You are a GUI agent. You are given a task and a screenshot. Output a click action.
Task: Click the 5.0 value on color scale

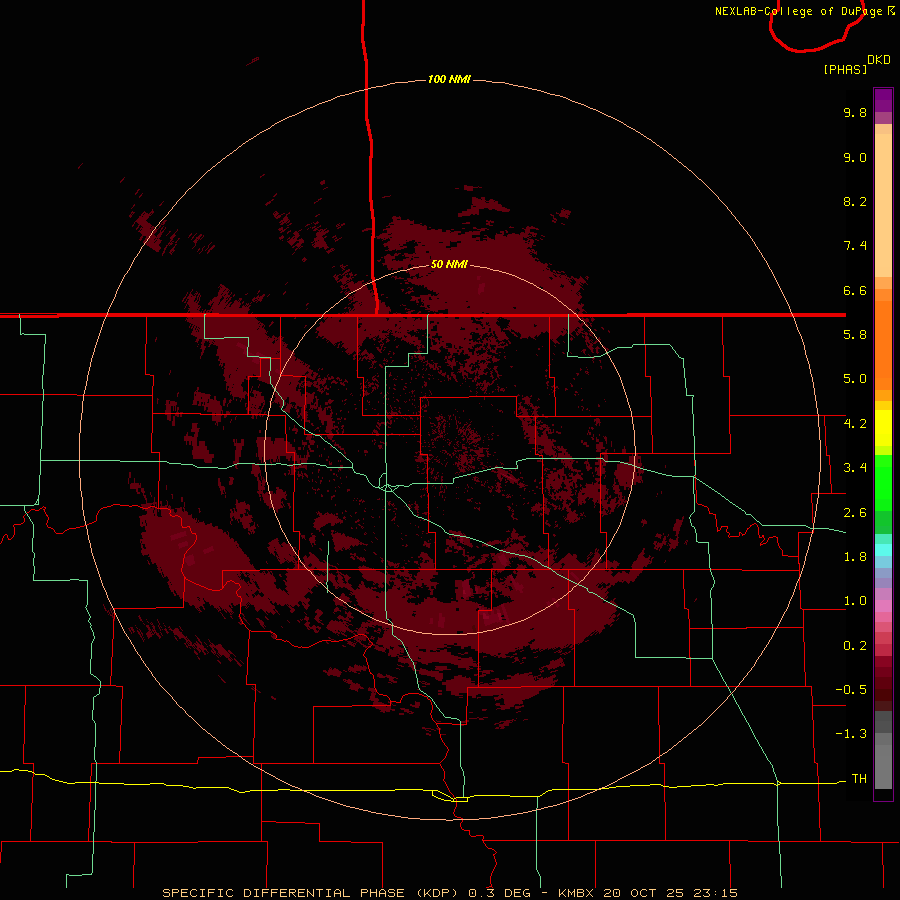855,379
